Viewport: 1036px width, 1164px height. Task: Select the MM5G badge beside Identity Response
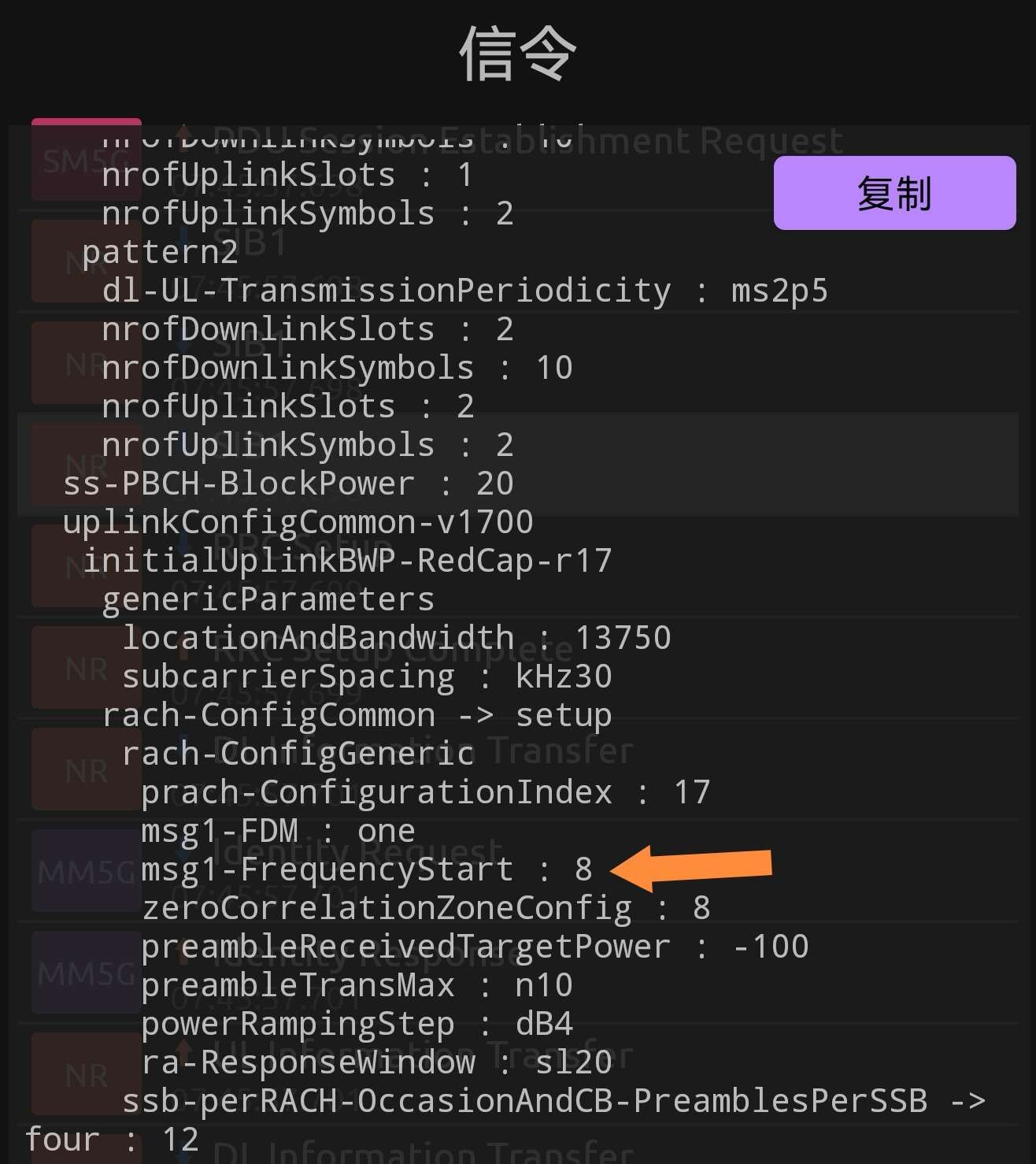click(86, 973)
